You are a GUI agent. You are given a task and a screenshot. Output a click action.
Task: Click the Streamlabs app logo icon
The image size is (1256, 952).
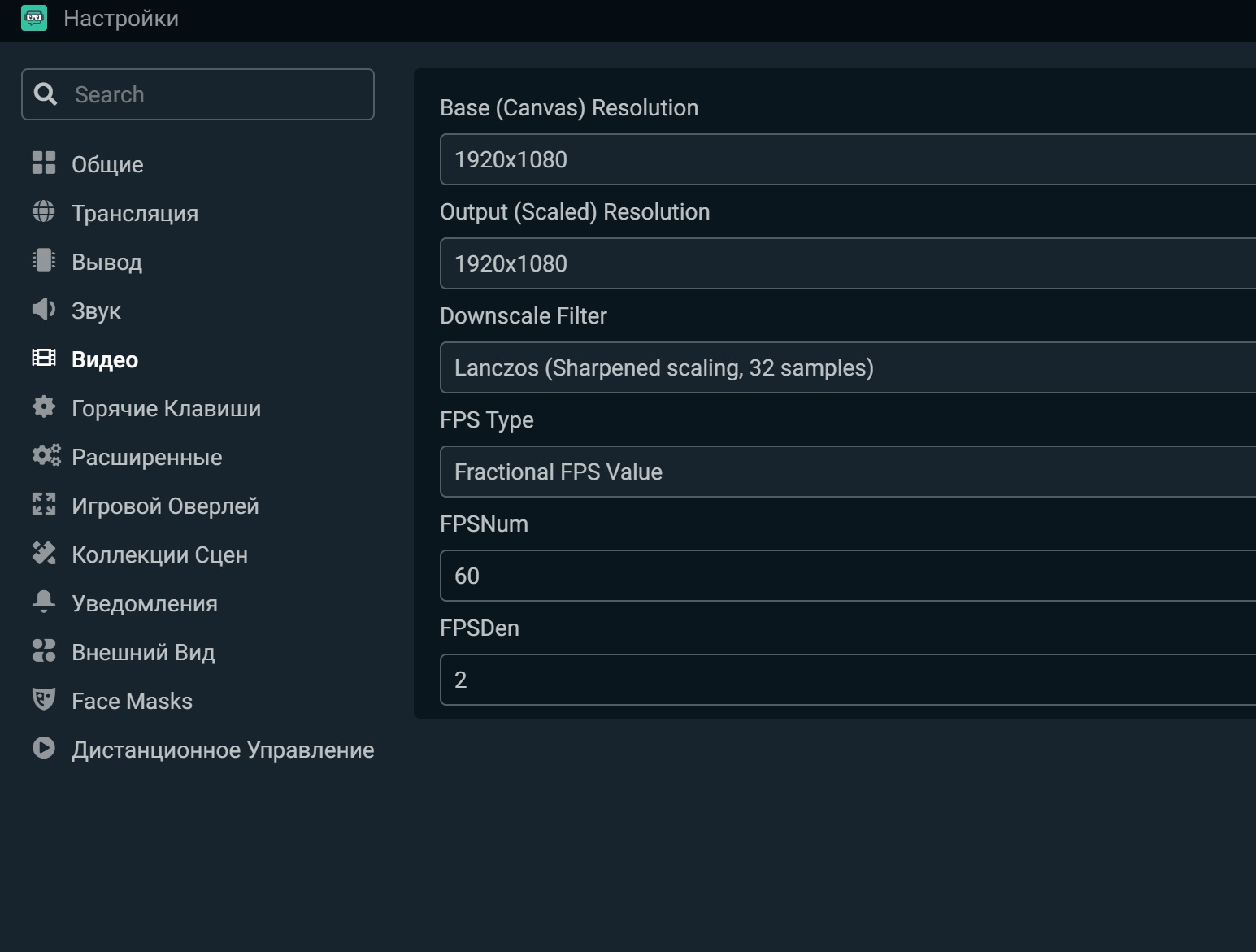pos(34,17)
